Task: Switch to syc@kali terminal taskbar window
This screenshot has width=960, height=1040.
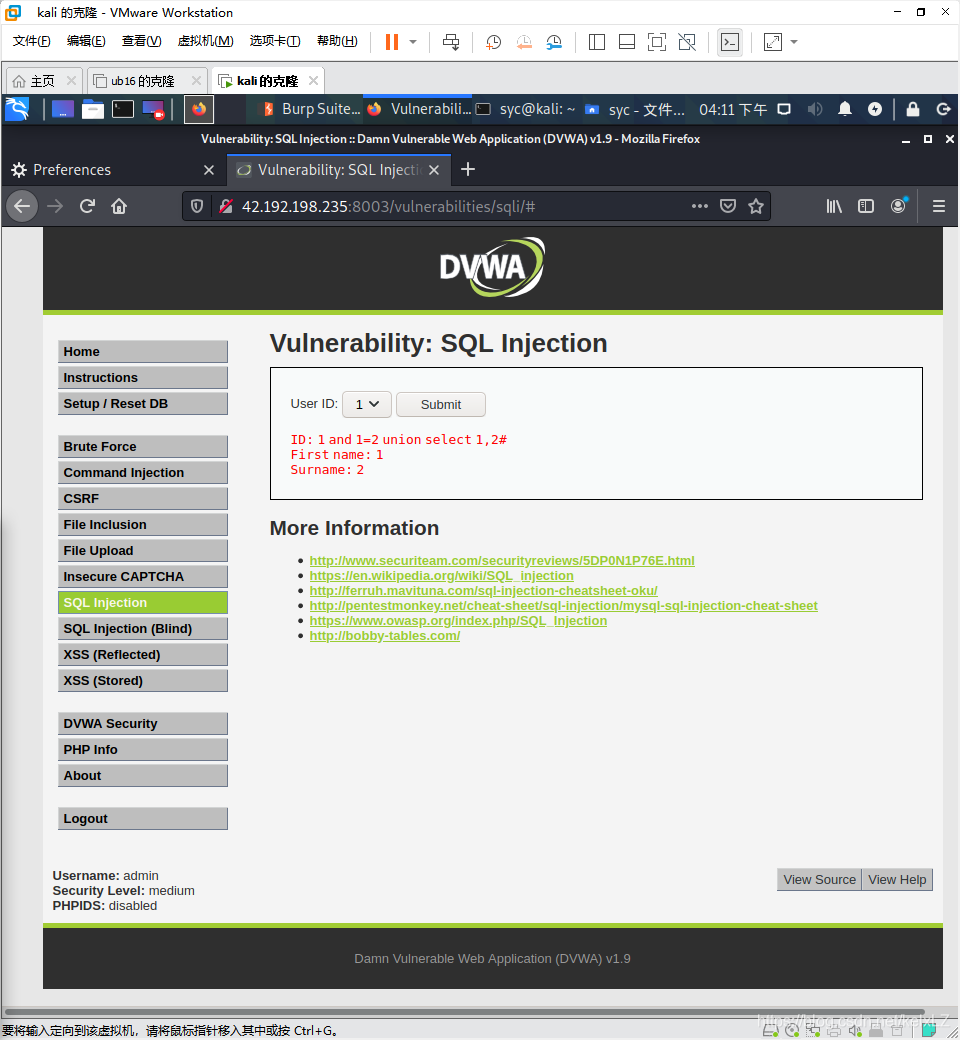Action: tap(526, 109)
